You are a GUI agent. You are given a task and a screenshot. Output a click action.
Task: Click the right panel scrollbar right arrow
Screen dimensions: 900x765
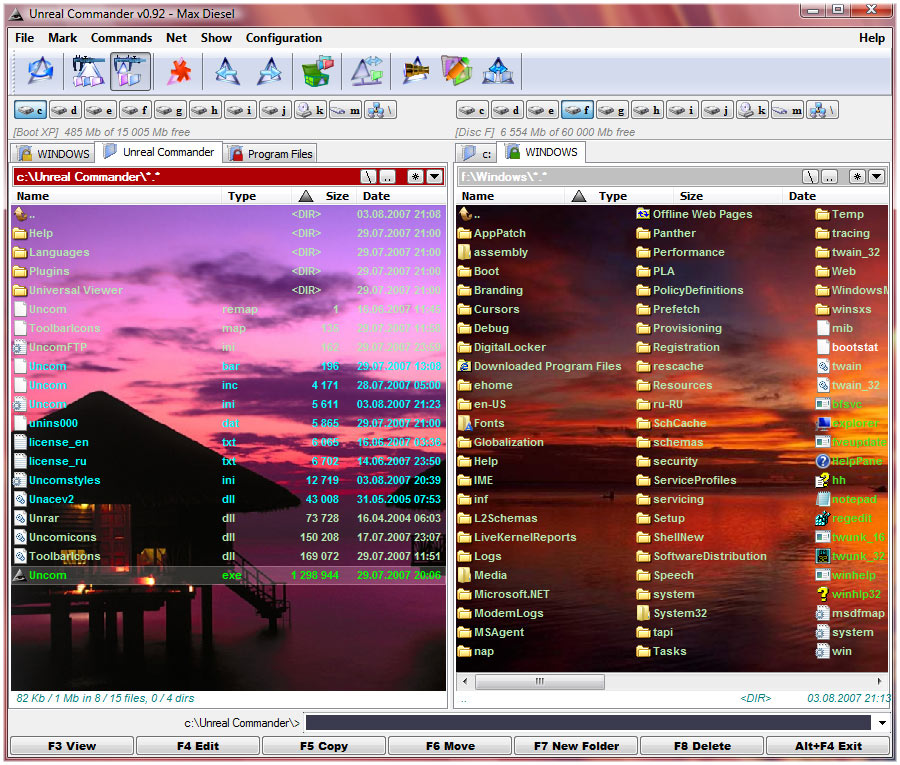click(879, 682)
